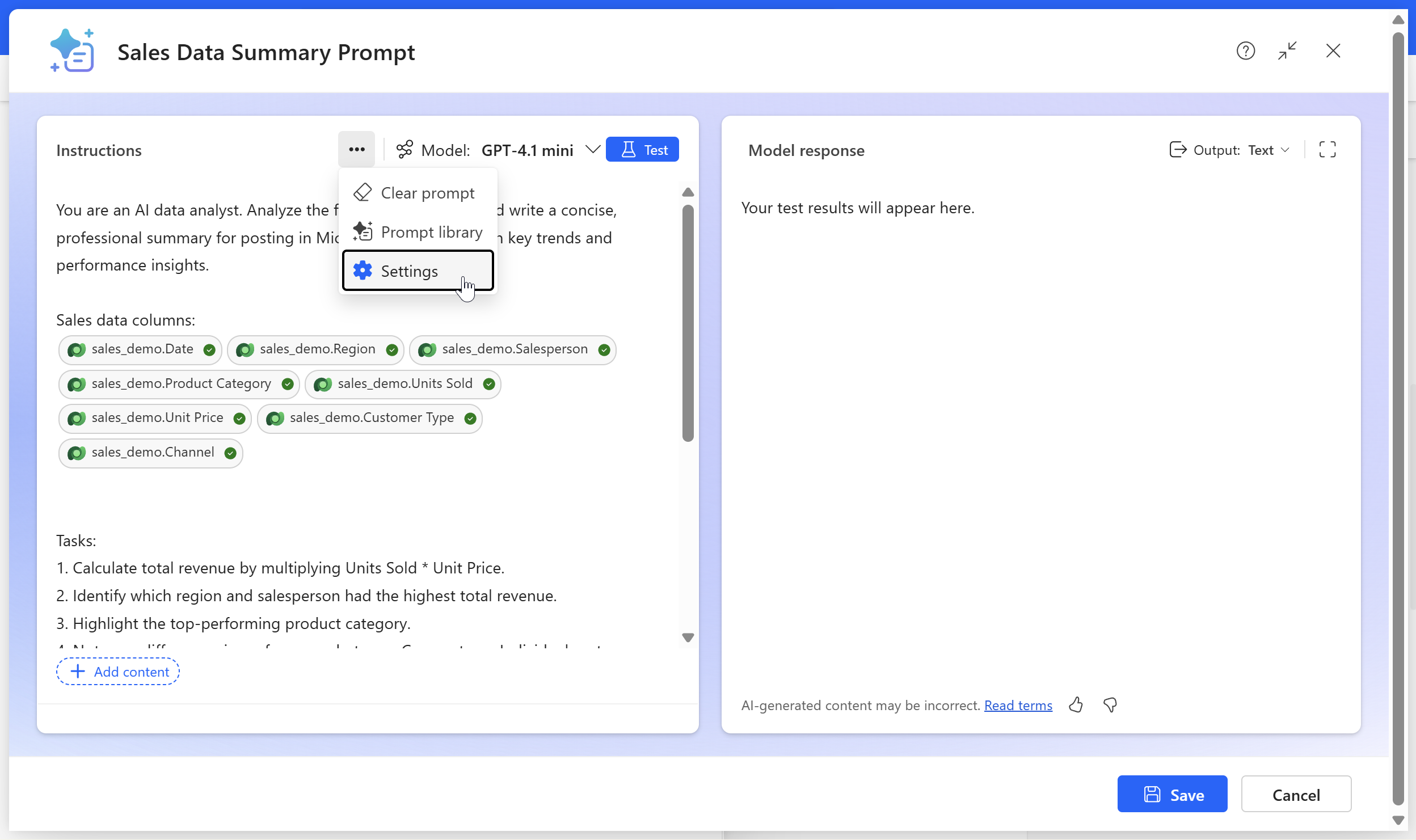
Task: Click the model connection icon beside Model label
Action: [x=404, y=150]
